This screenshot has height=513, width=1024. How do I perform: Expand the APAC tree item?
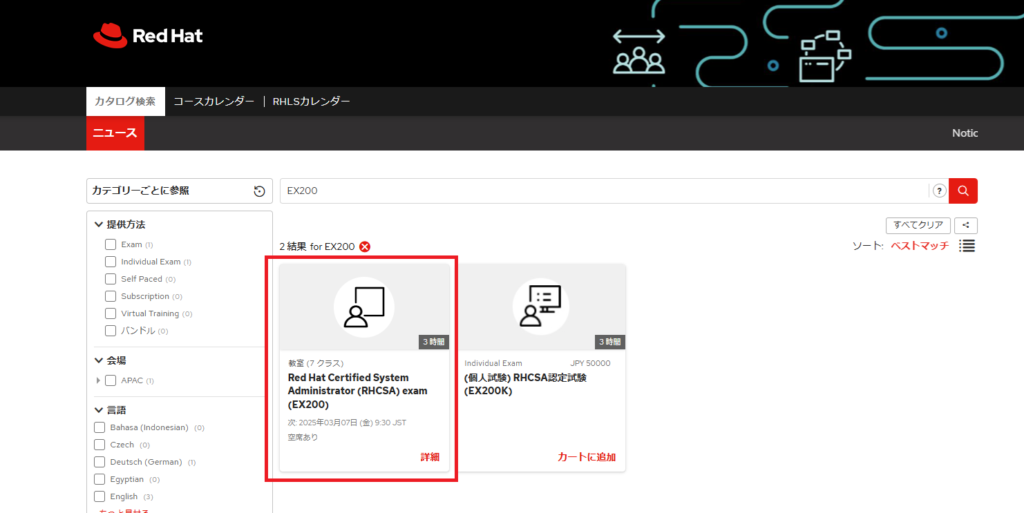pyautogui.click(x=99, y=380)
